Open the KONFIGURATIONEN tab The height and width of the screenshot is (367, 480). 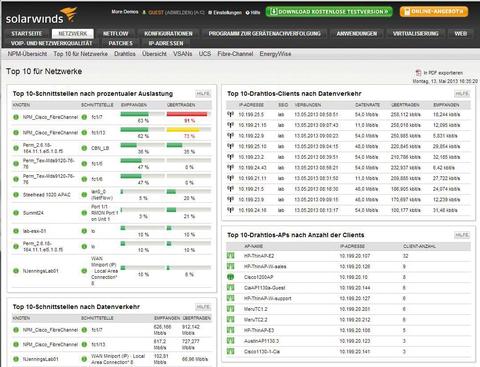168,34
